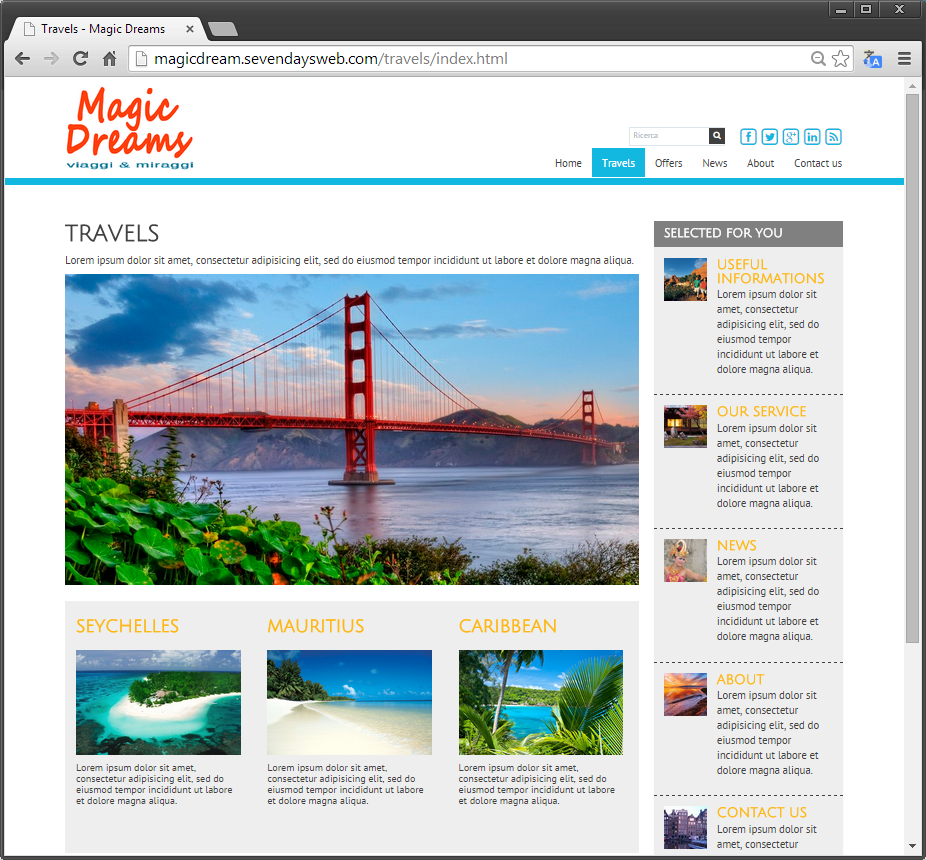Click the dancer thumbnail beside News
The image size is (926, 860).
pos(685,561)
